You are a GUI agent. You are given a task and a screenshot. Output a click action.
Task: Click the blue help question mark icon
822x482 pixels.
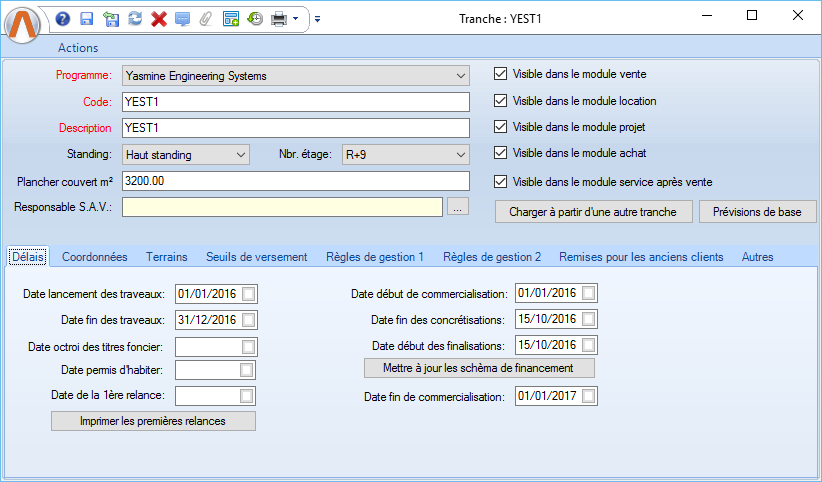(x=63, y=18)
